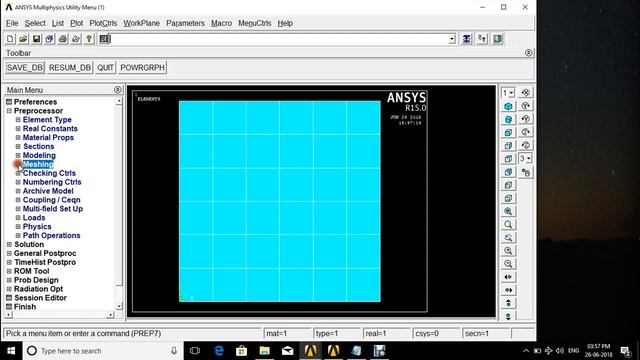Click the top rotate X icon

tap(526, 93)
